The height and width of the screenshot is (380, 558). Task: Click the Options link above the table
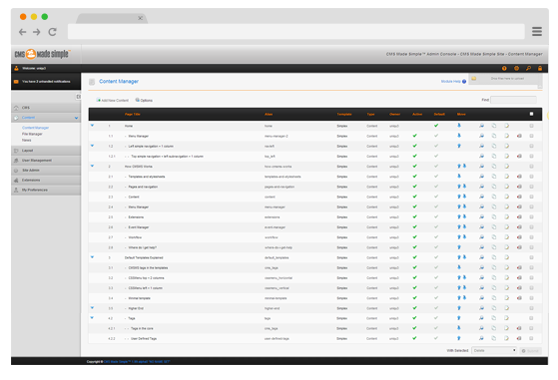[144, 100]
